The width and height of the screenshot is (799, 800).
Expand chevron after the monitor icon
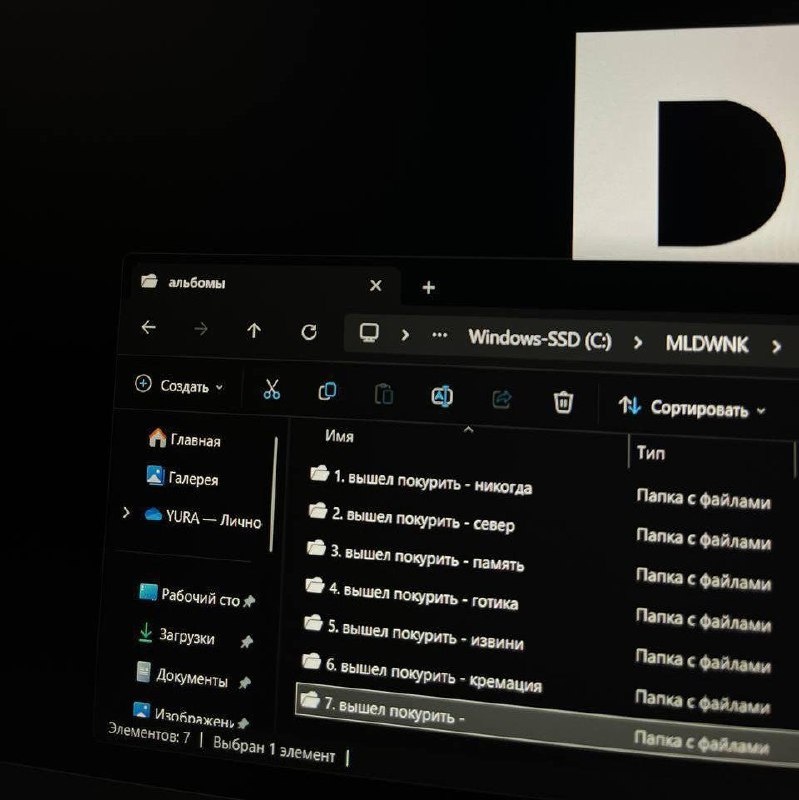tap(405, 335)
